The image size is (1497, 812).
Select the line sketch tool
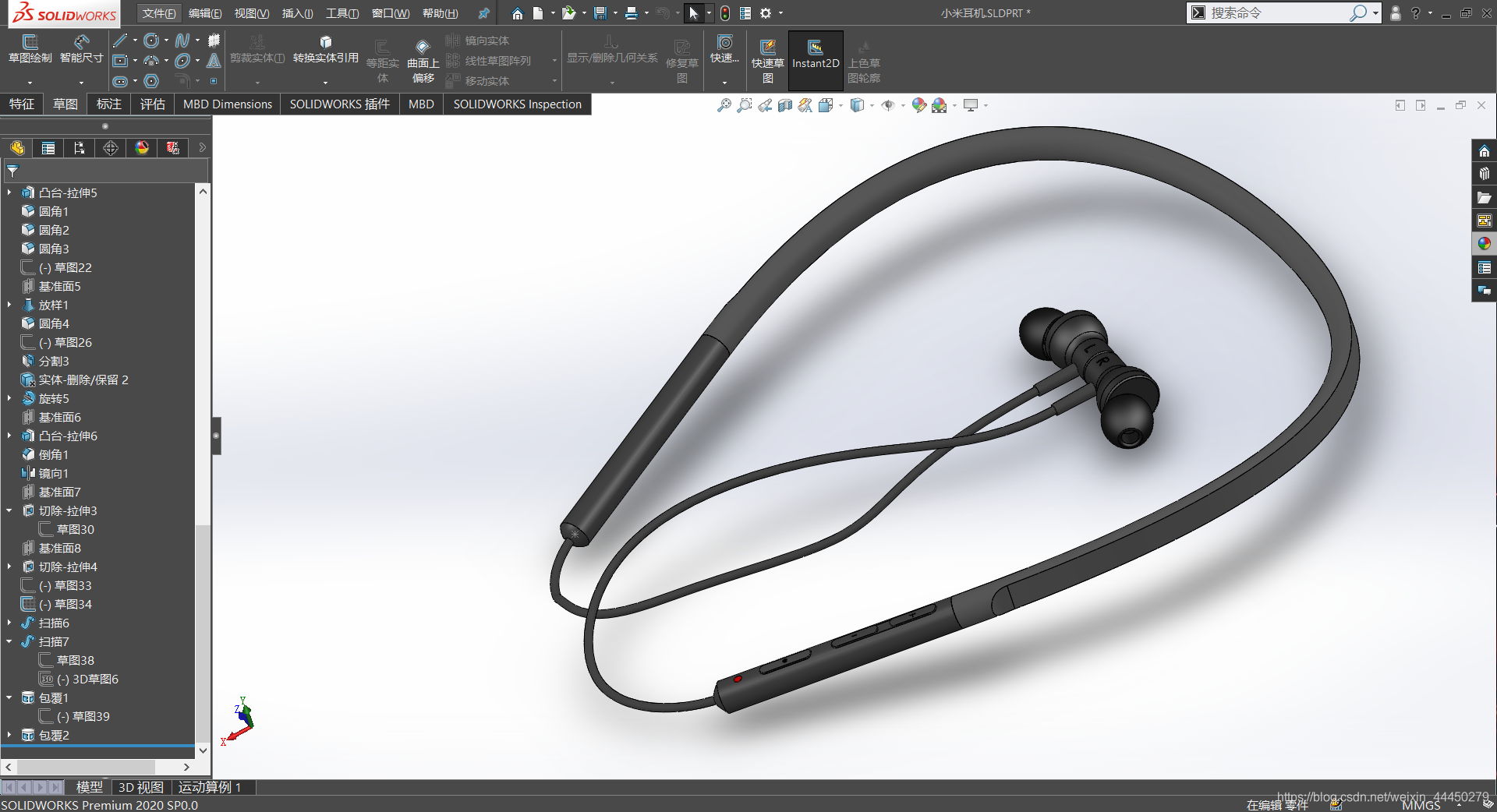[119, 41]
